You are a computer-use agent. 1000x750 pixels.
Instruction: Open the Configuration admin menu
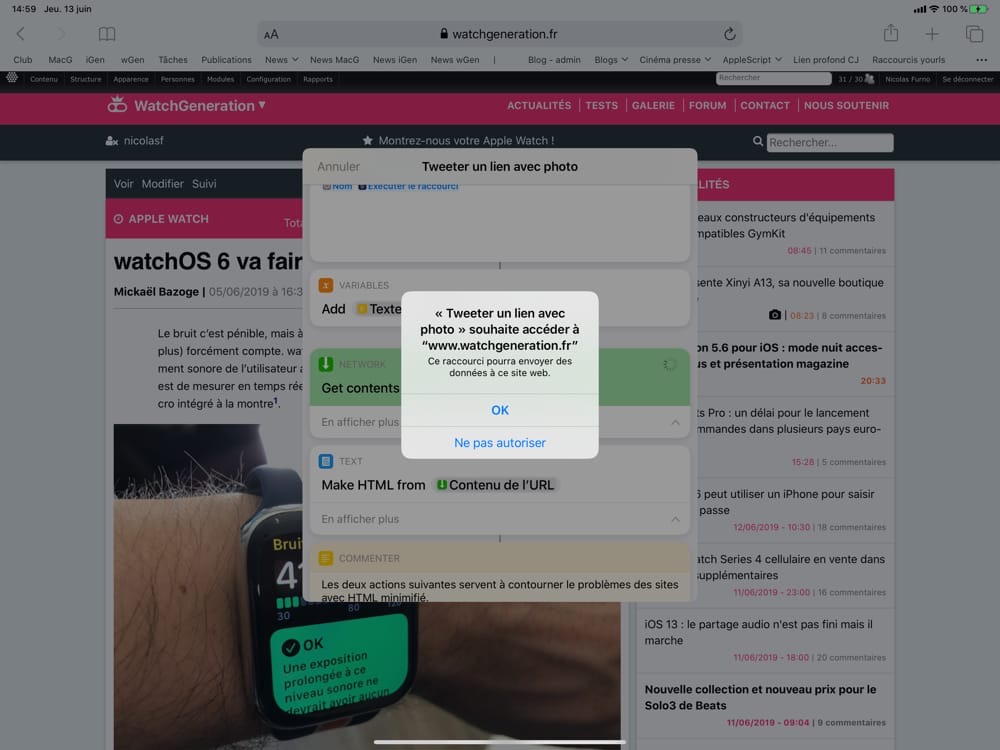point(268,79)
